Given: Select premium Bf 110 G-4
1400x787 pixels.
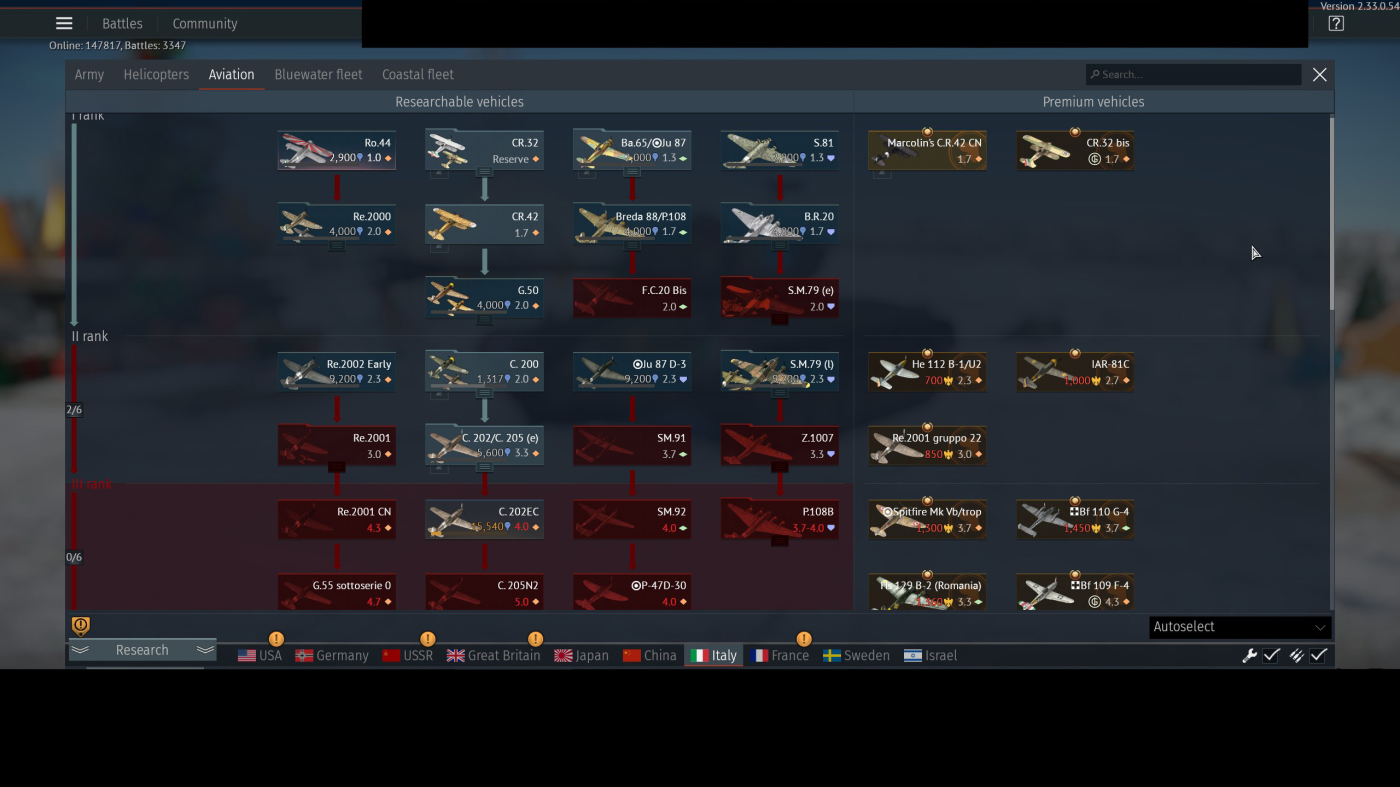Looking at the screenshot, I should (x=1075, y=519).
